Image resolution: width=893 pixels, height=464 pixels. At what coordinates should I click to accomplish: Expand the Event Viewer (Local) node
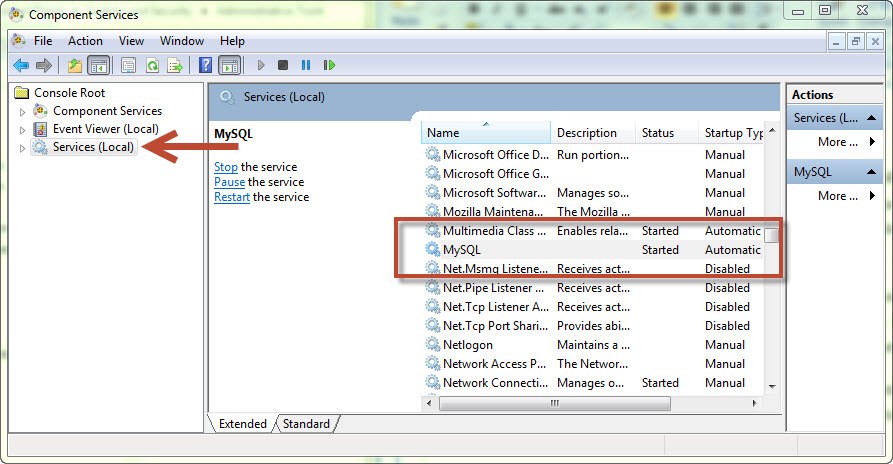(22, 130)
